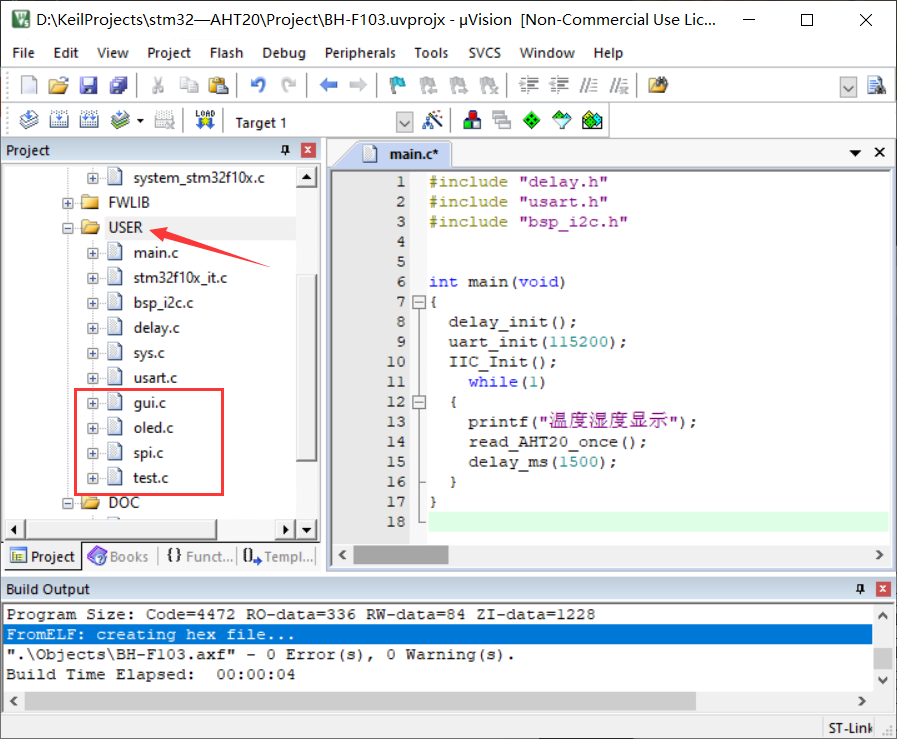Toggle pin on Project panel
Image resolution: width=897 pixels, height=739 pixels.
(285, 150)
